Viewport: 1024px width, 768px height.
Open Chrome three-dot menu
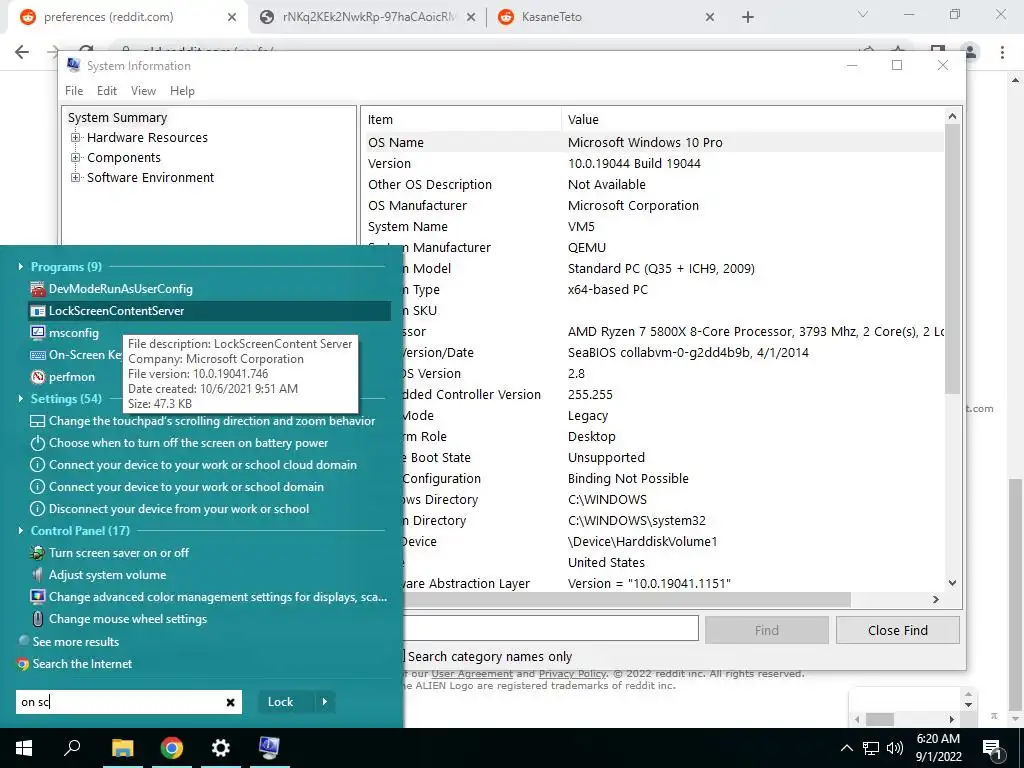coord(1002,52)
